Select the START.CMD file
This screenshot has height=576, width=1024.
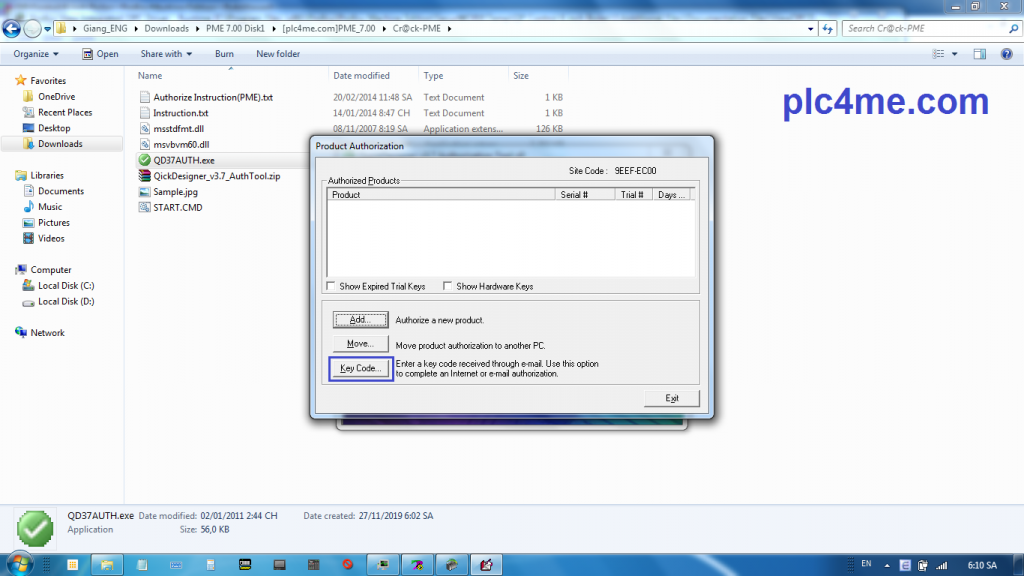click(177, 207)
